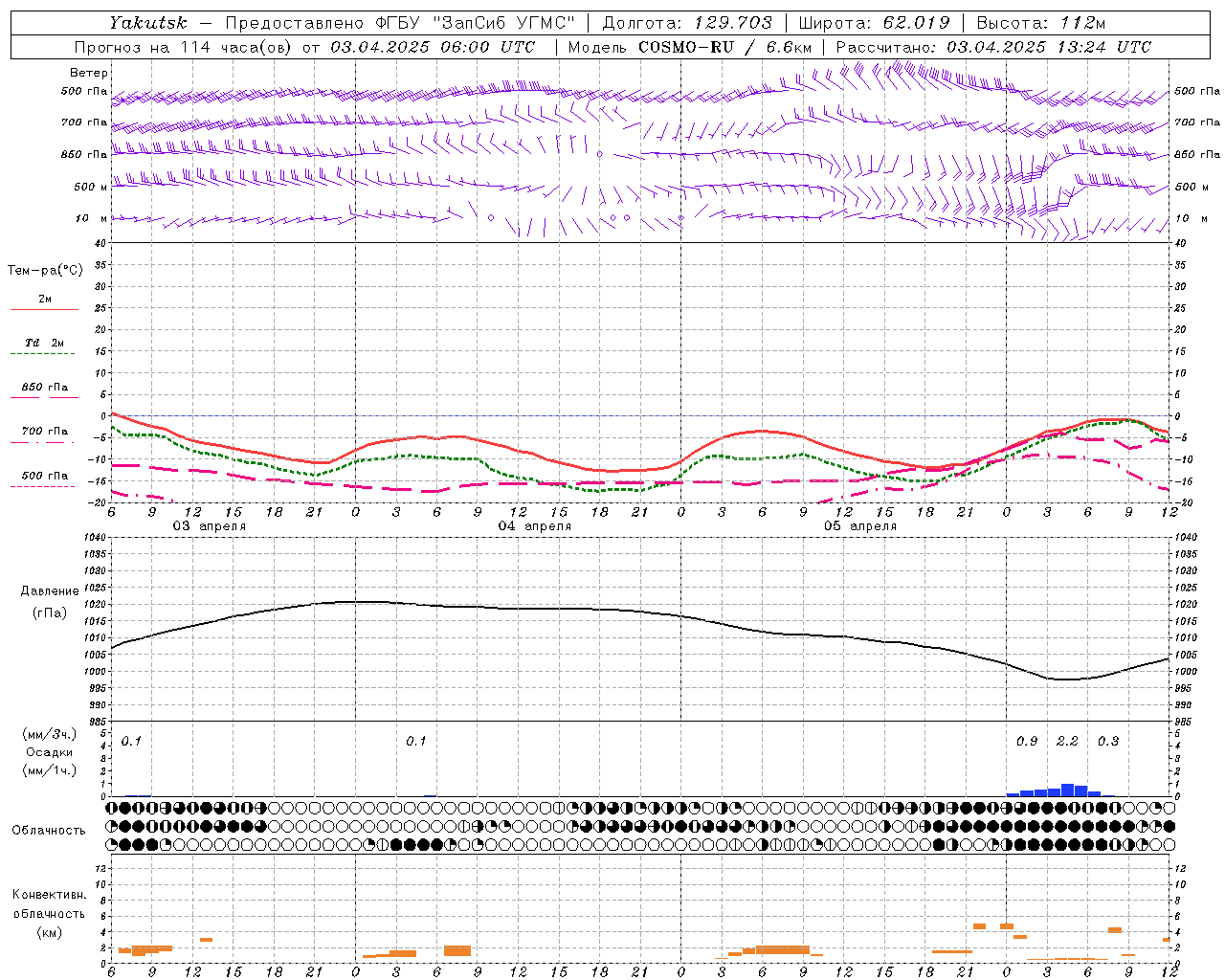Click the '2.2' precipitation amount value
This screenshot has height=980, width=1225.
[x=1067, y=742]
